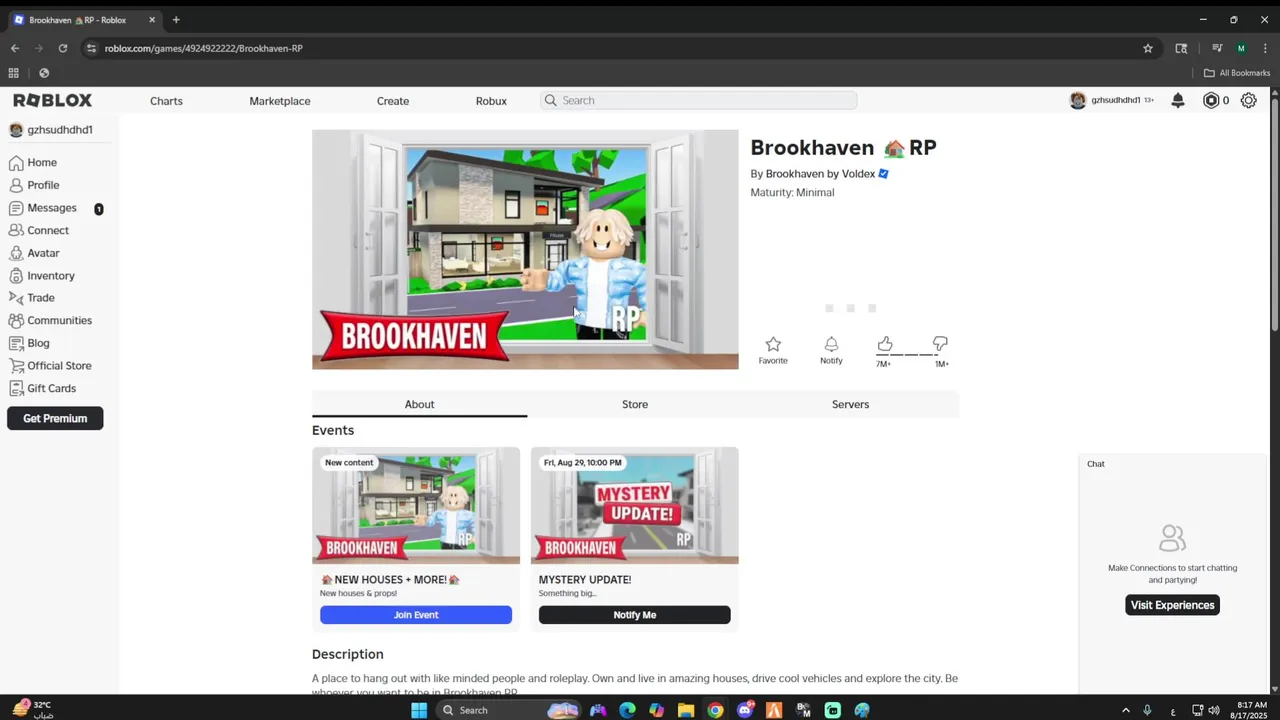Open the Roblox logo home link

[52, 100]
